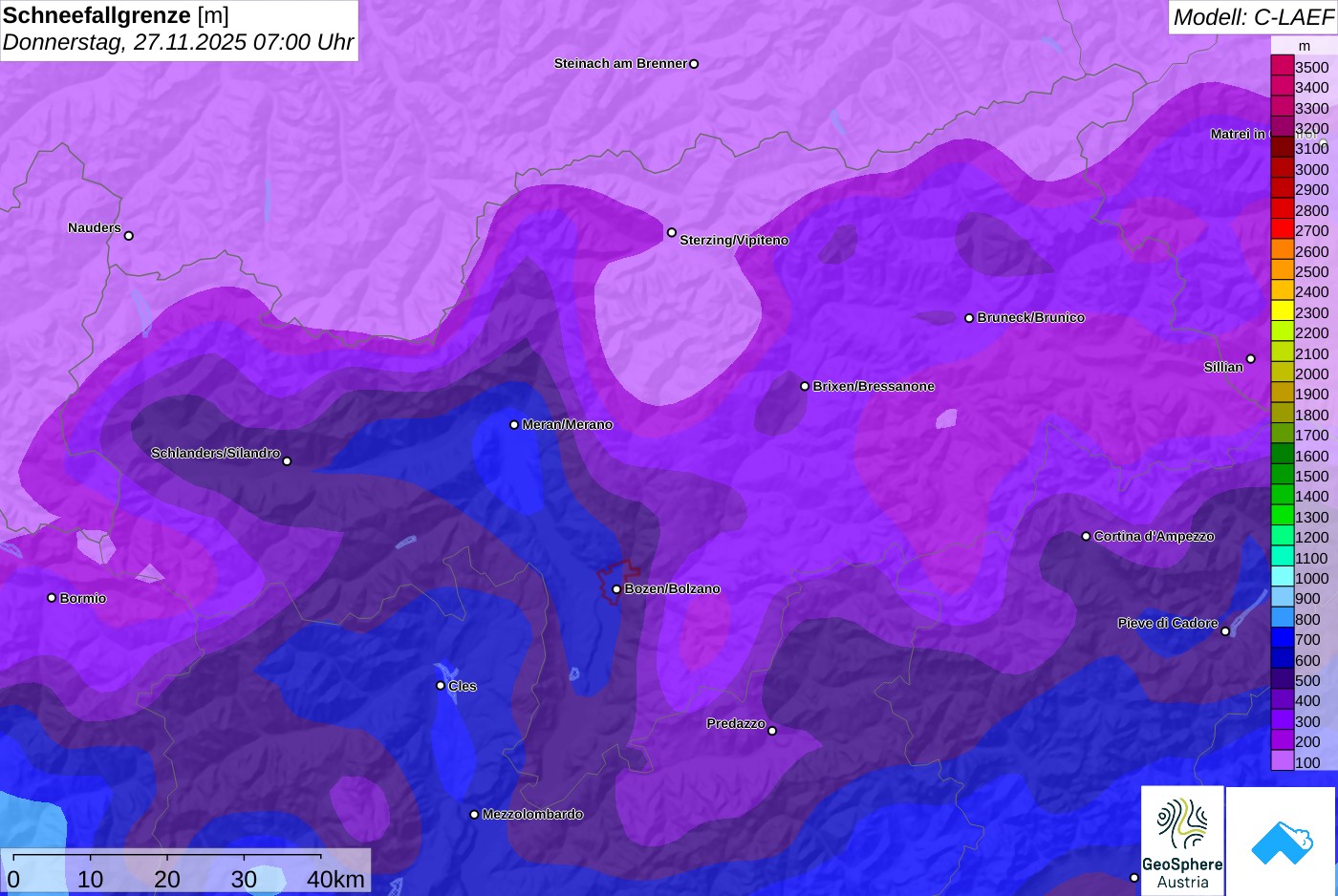
Task: Select the Sterzing/Vipiteno city marker
Action: click(672, 232)
